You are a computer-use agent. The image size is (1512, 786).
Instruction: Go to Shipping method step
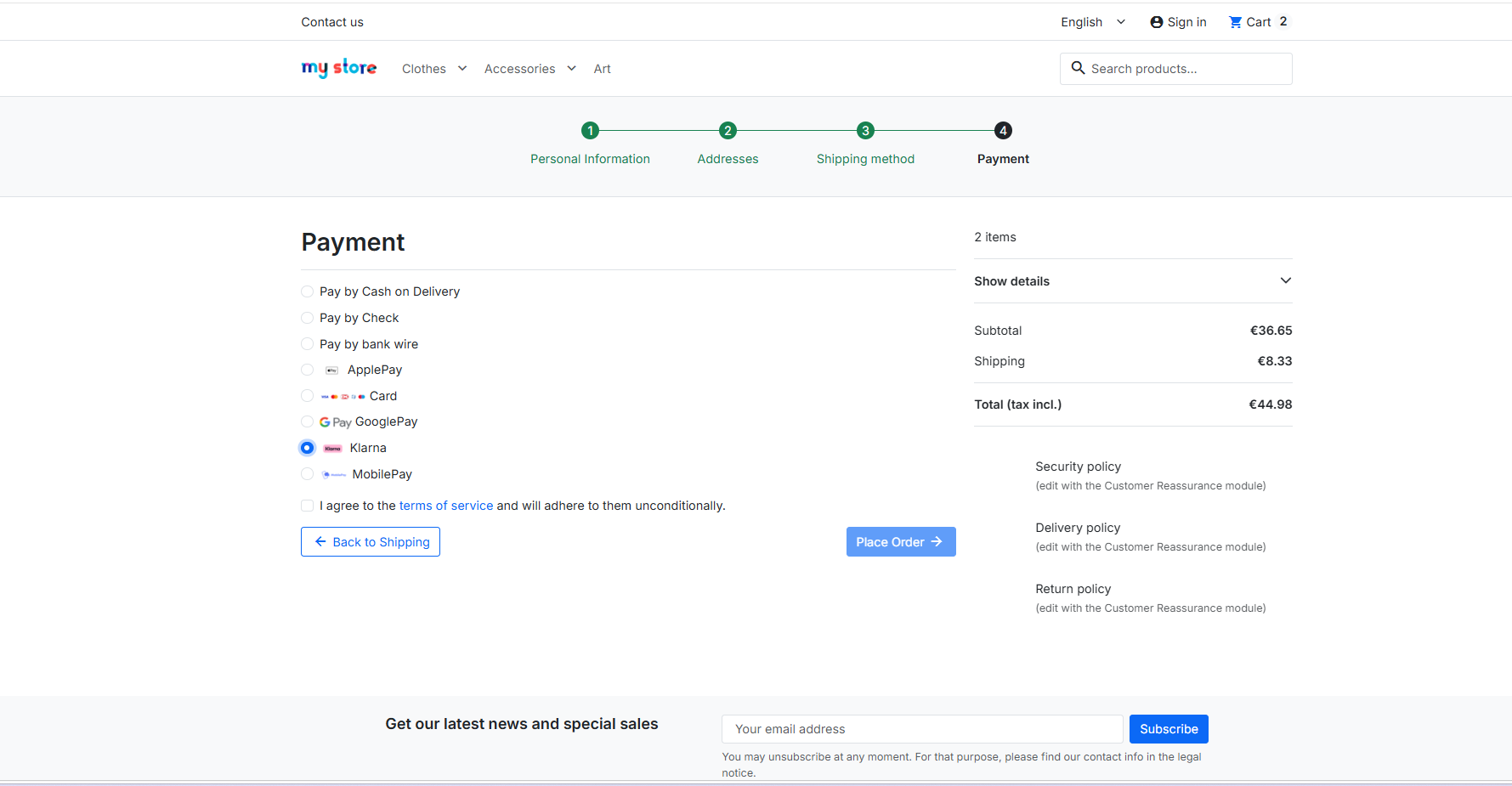point(865,159)
